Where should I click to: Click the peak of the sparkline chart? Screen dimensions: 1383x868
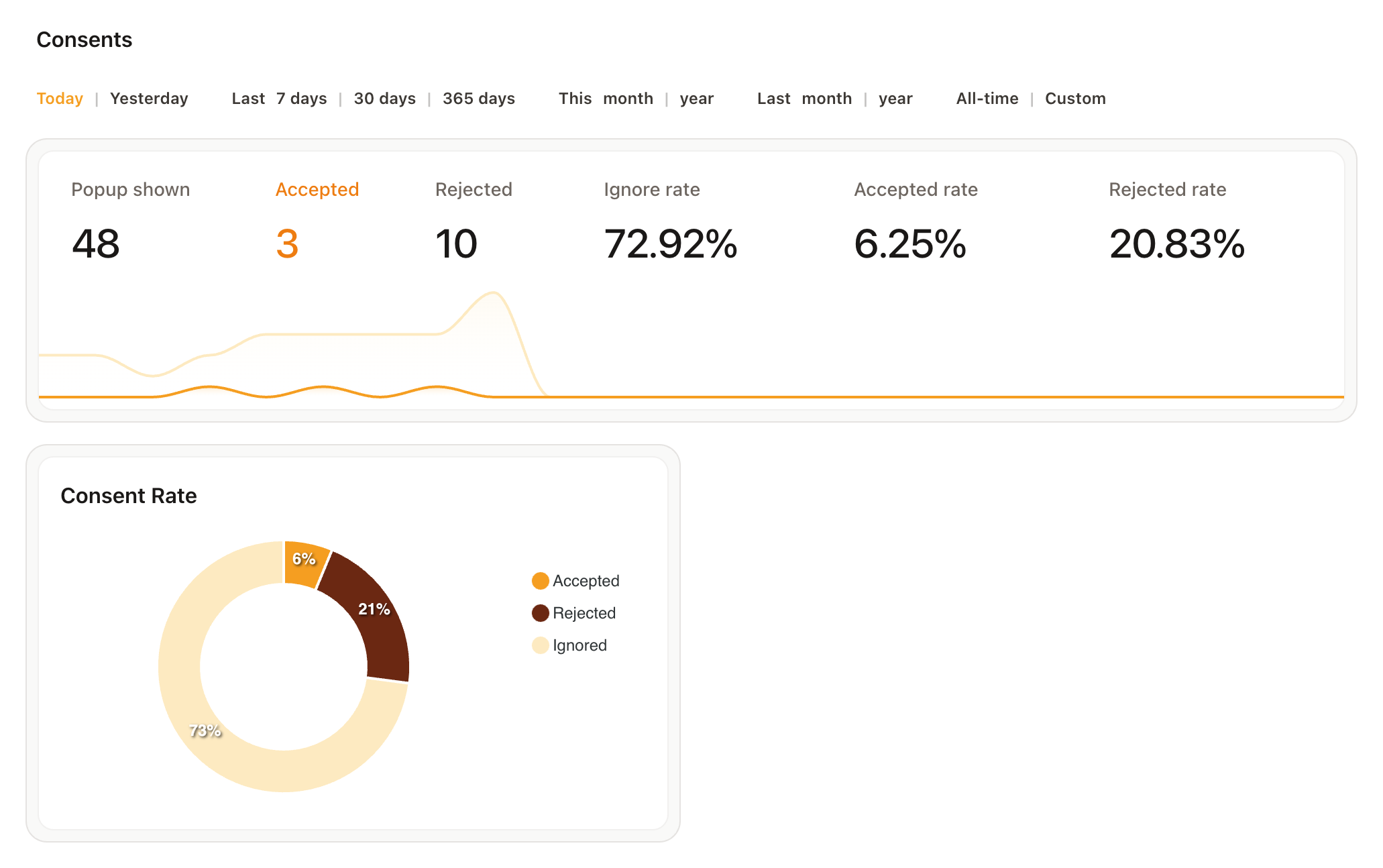494,293
